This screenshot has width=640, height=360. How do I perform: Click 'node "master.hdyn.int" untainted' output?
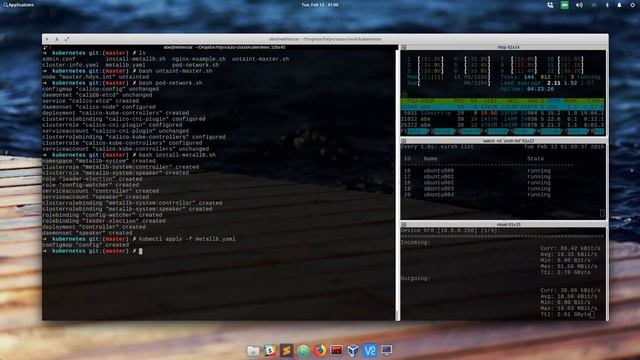(96, 77)
